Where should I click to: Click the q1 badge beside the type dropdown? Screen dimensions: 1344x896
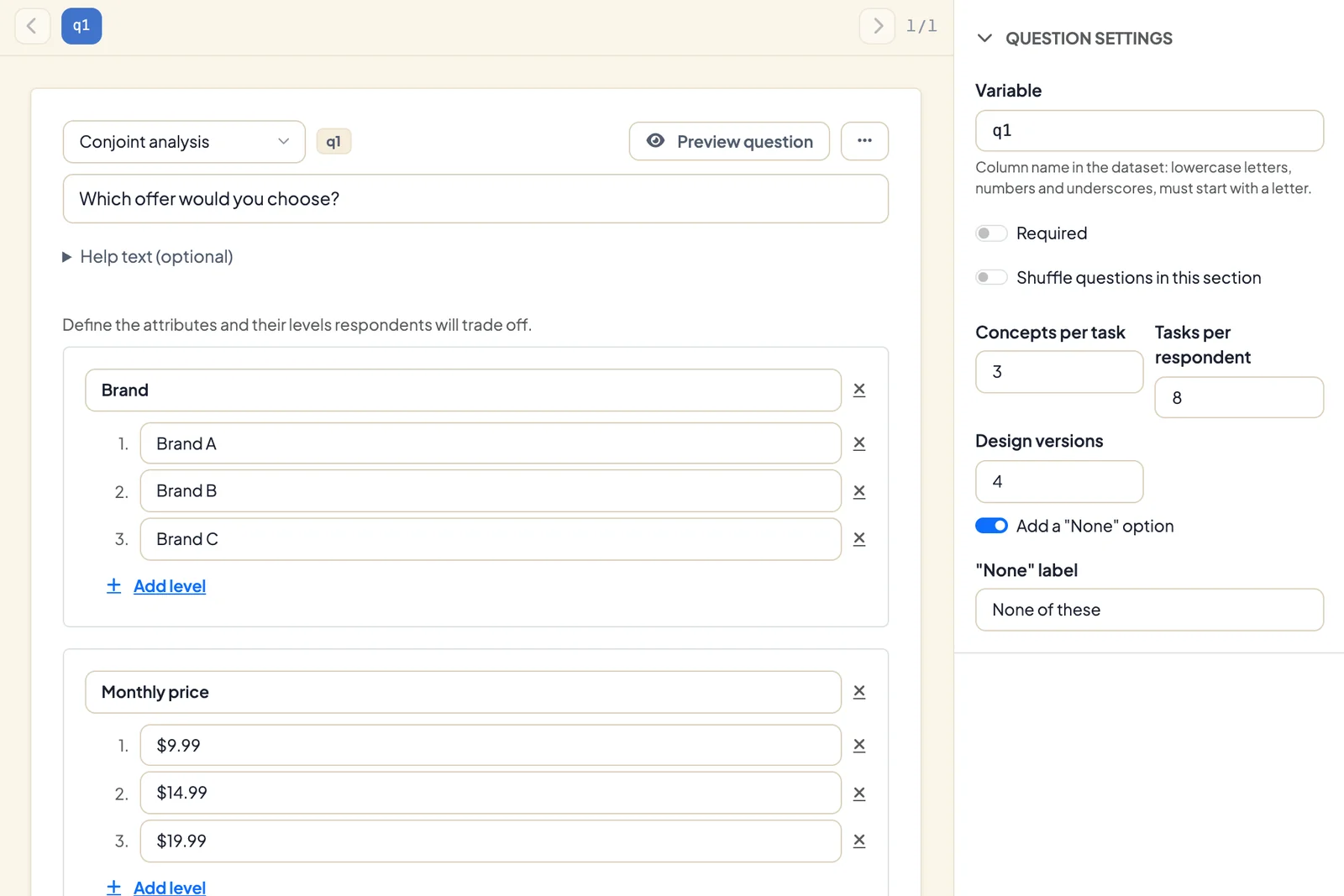click(x=333, y=141)
